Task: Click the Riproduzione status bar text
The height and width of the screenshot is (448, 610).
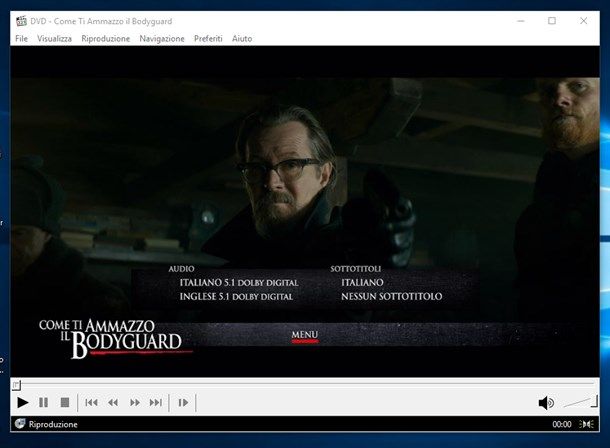Action: coord(53,424)
